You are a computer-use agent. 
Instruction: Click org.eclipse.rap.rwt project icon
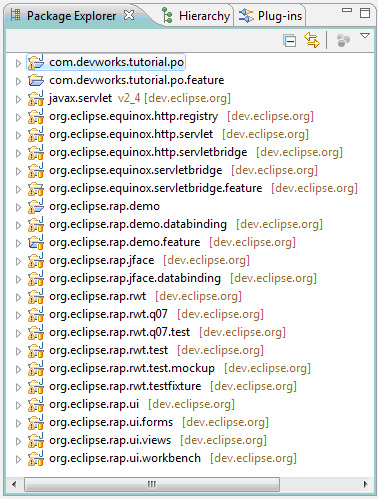36,296
